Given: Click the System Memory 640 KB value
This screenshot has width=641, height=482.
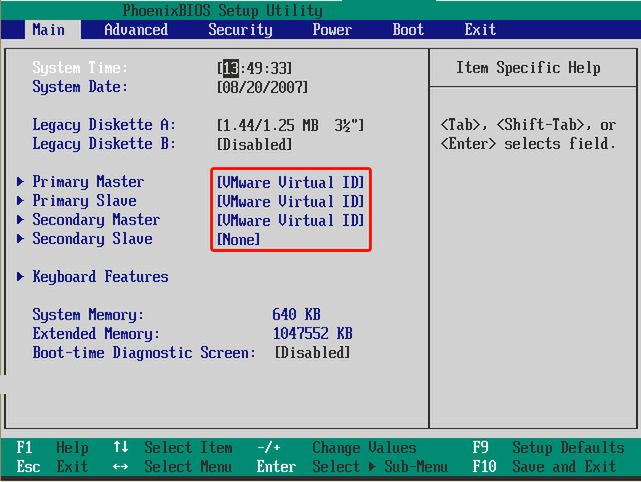Looking at the screenshot, I should [x=296, y=314].
